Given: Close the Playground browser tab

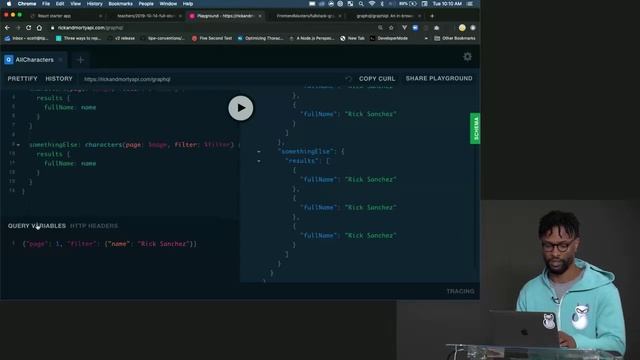Looking at the screenshot, I should click(260, 16).
